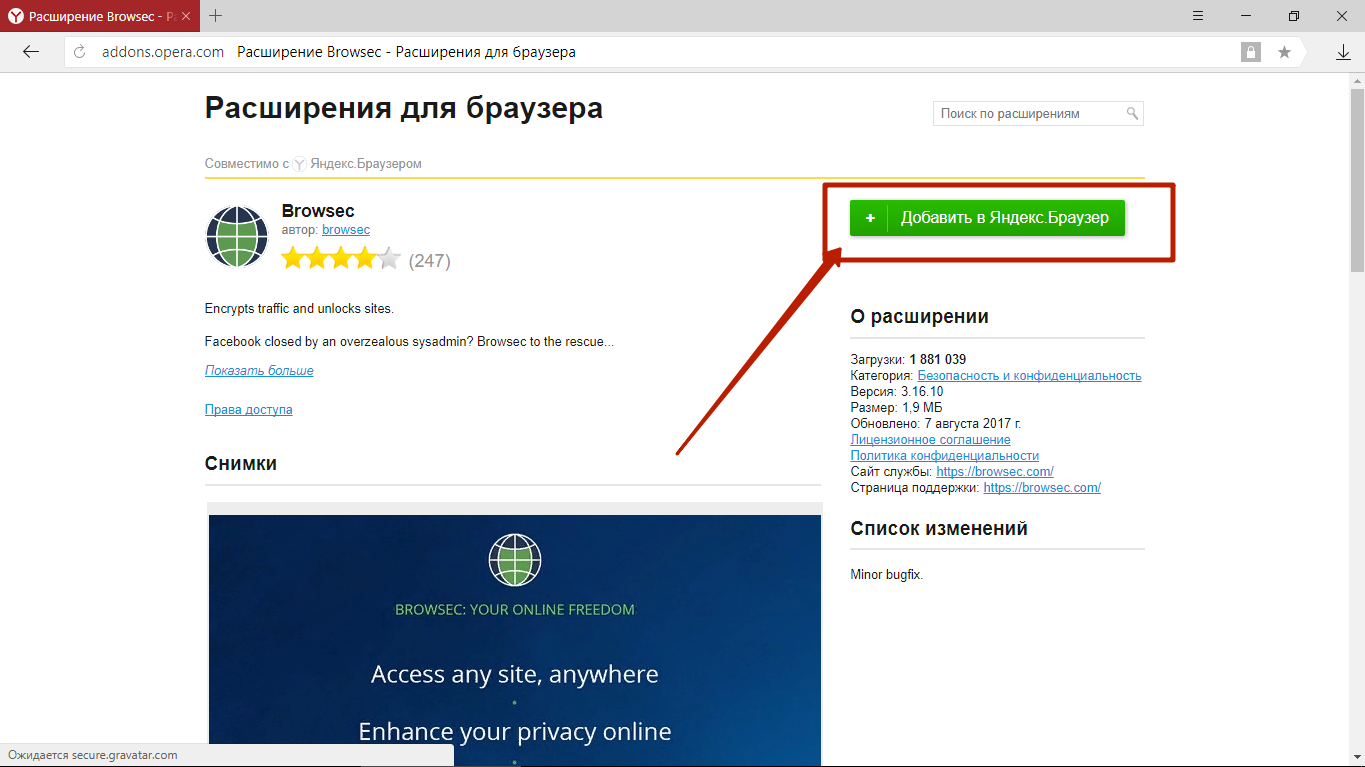Screen dimensions: 1365x767
Task: Click the Яндекс.Браузером compatibility label
Action: (x=366, y=163)
